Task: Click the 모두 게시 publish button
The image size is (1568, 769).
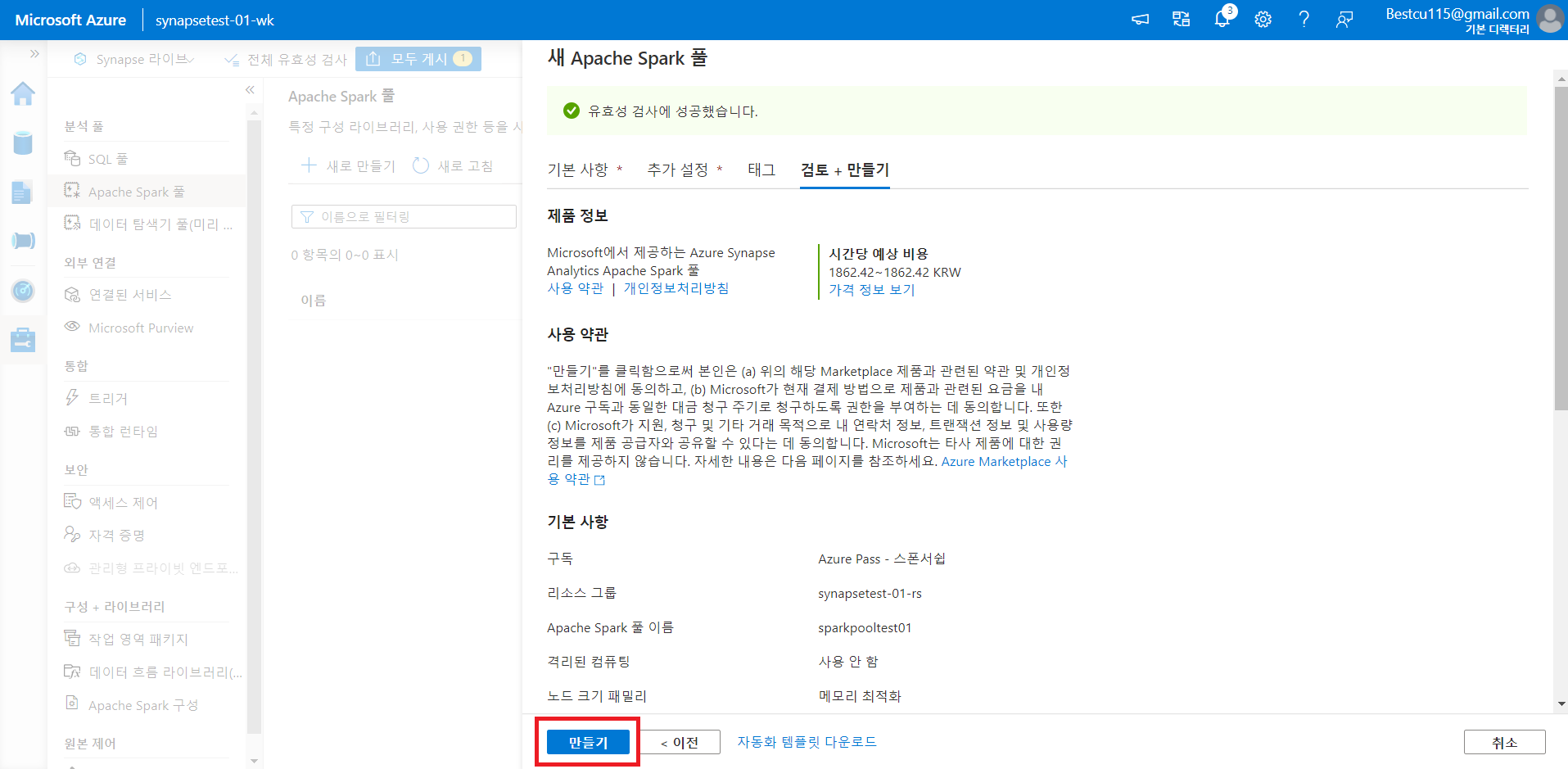Action: [x=418, y=59]
